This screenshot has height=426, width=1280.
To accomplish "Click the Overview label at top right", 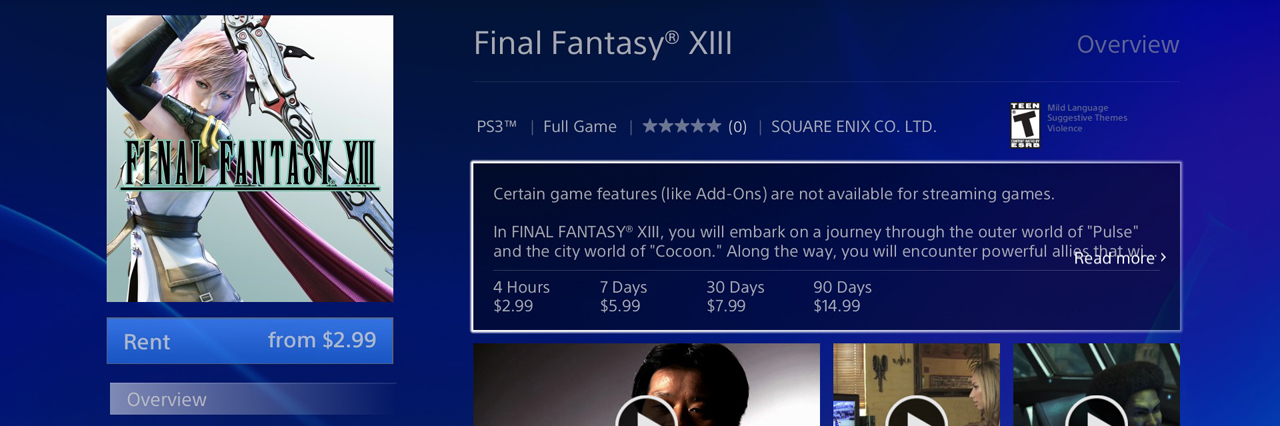I will [1127, 45].
